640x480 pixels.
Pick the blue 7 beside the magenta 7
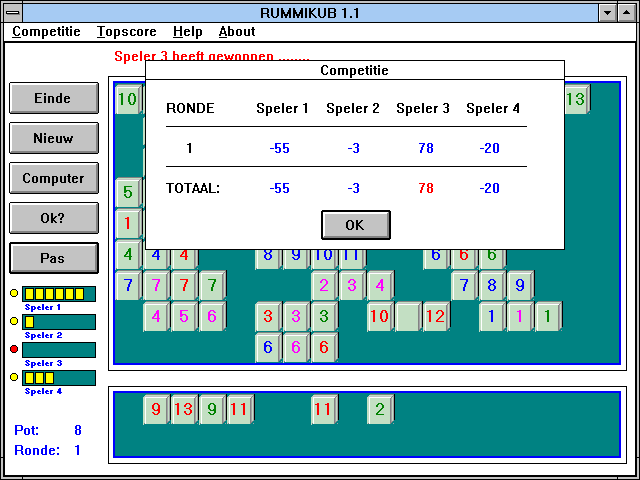[x=129, y=285]
